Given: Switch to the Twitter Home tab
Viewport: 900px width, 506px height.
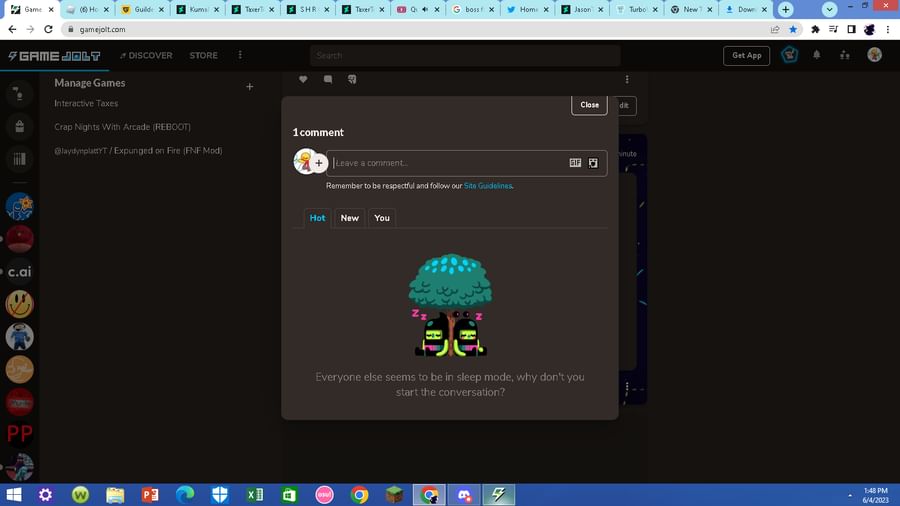Looking at the screenshot, I should pyautogui.click(x=527, y=9).
